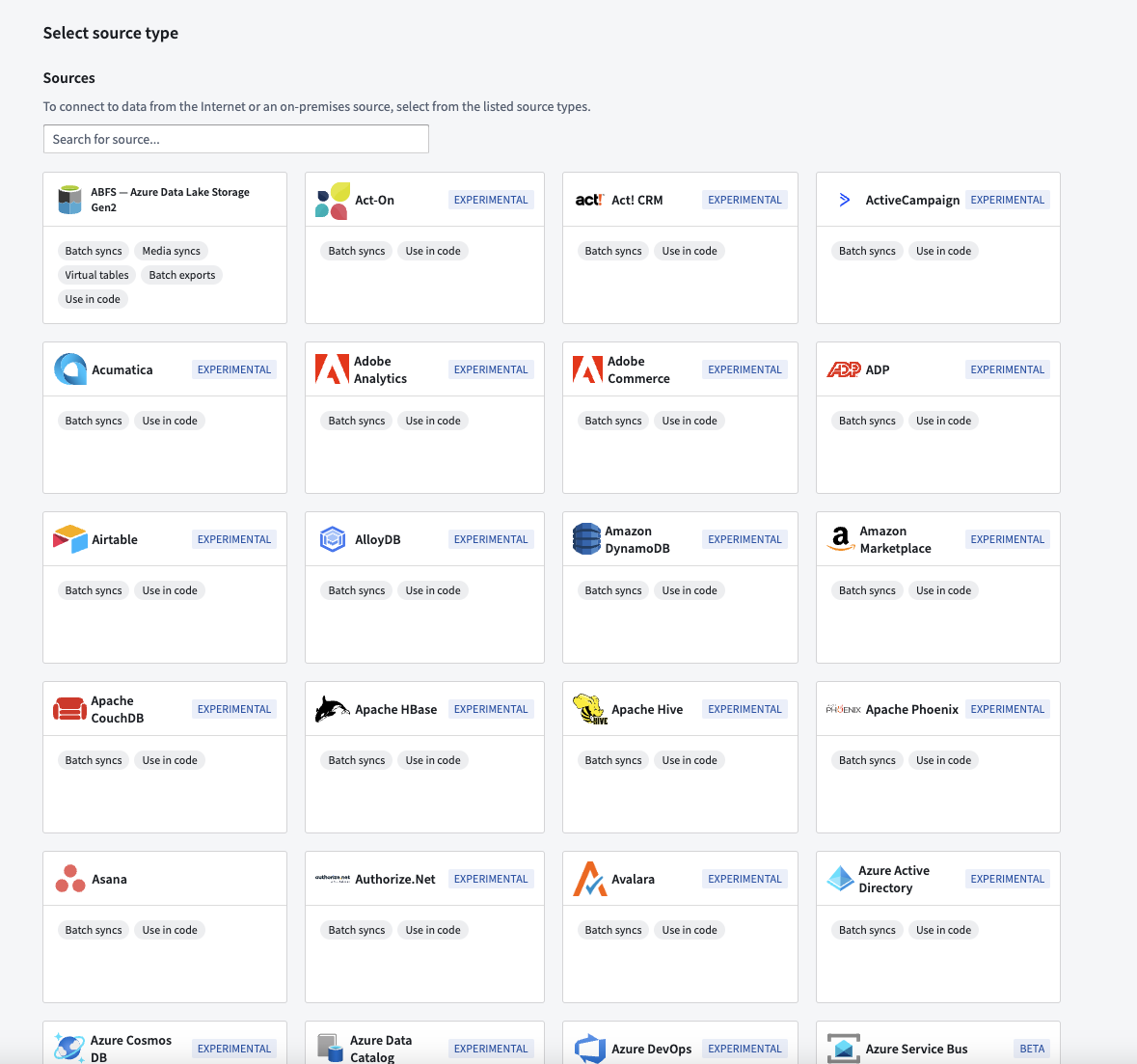
Task: Click the Apache Hive title text
Action: coord(647,709)
